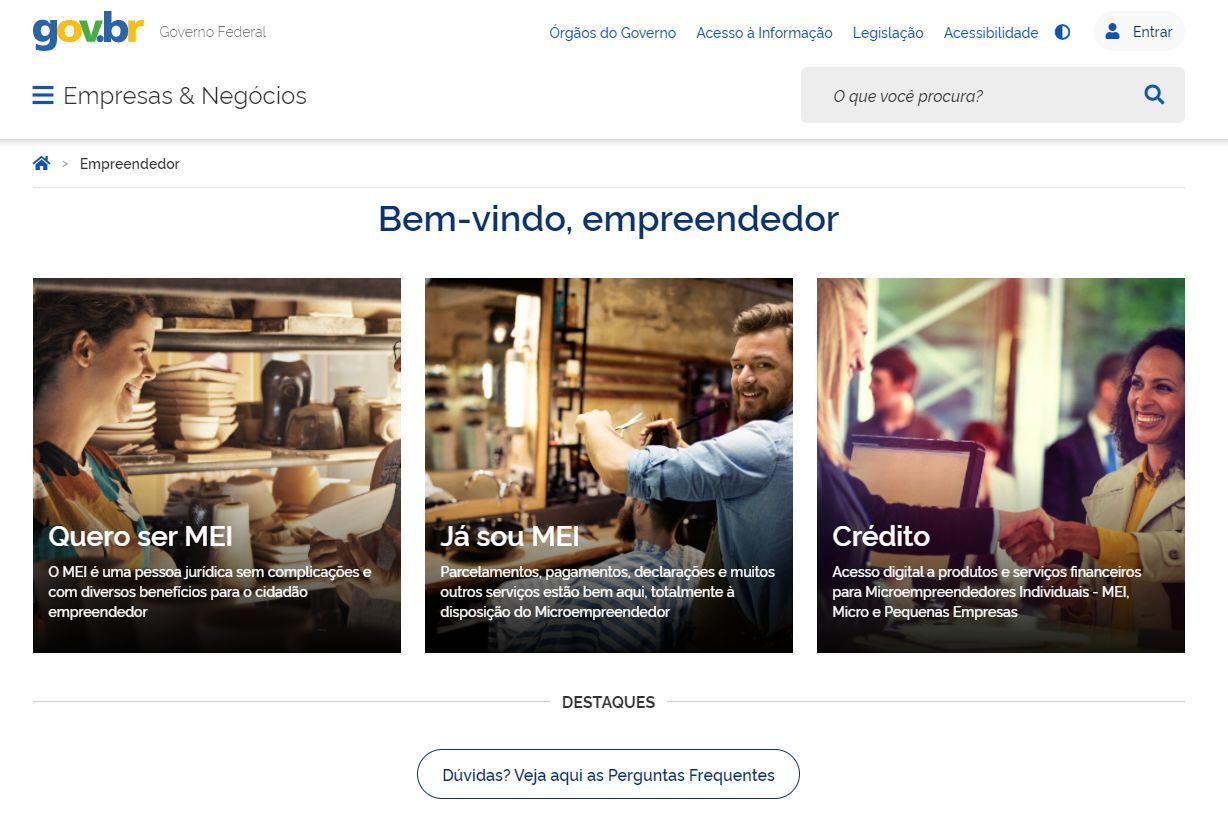
Task: Click the Quero ser MEI heading text
Action: (x=140, y=536)
